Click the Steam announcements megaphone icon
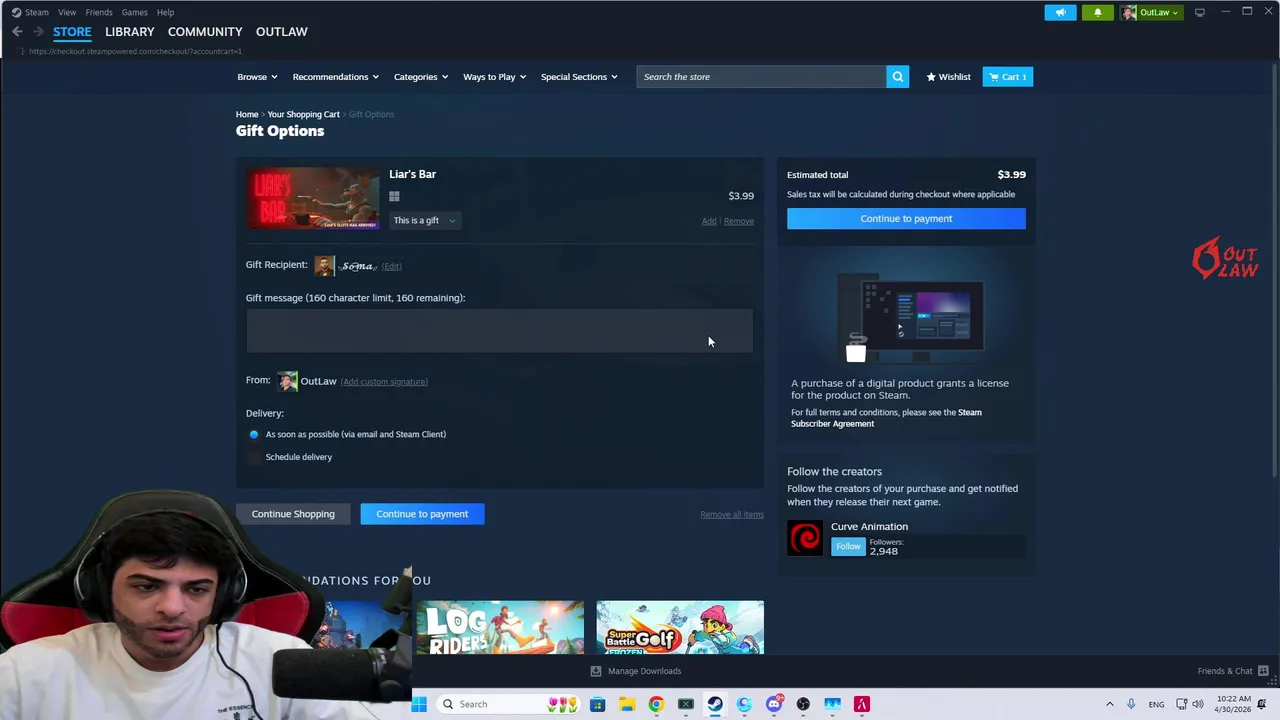The image size is (1280, 720). 1060,12
